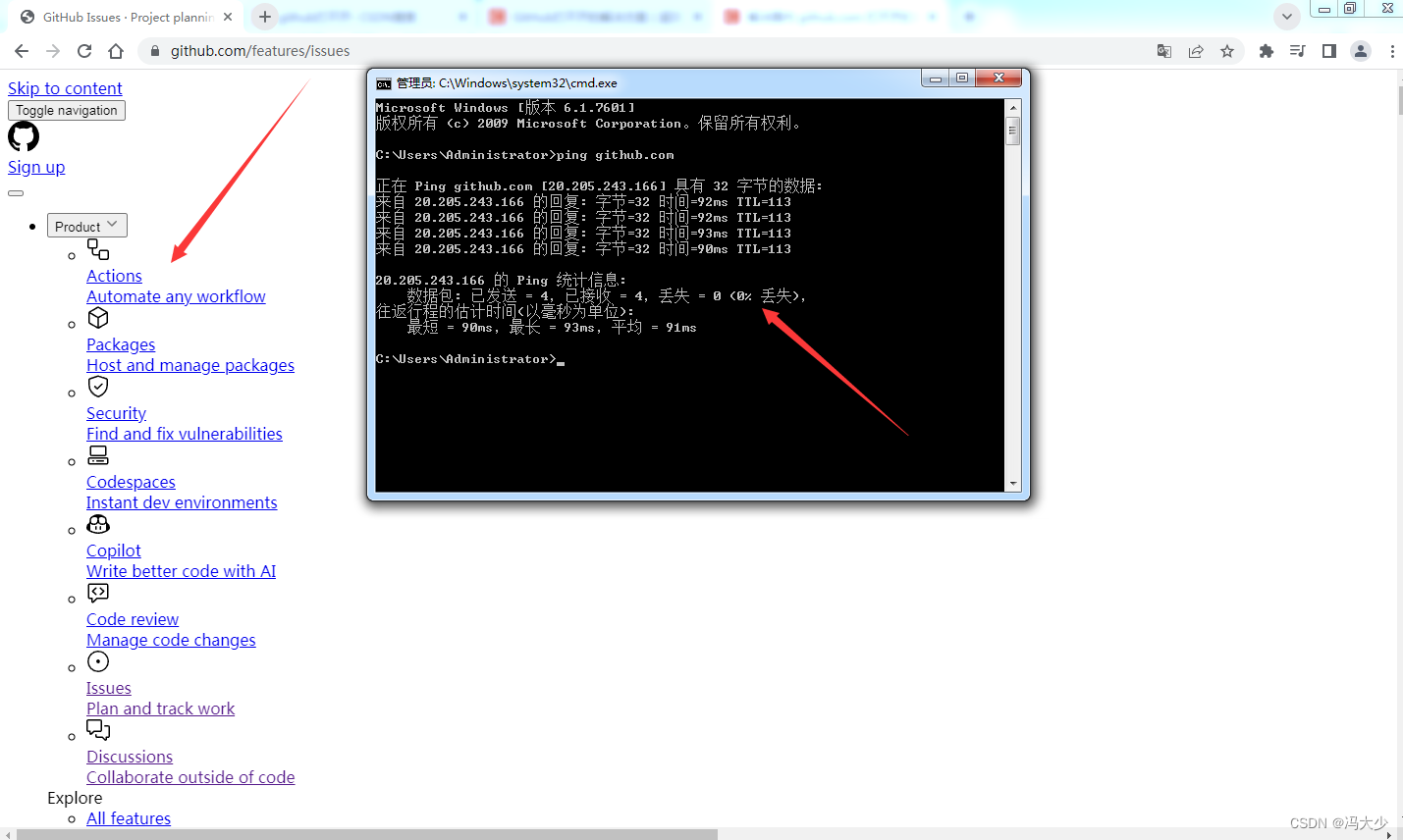Open the Actions link
Image resolution: width=1403 pixels, height=840 pixels.
[x=114, y=276]
